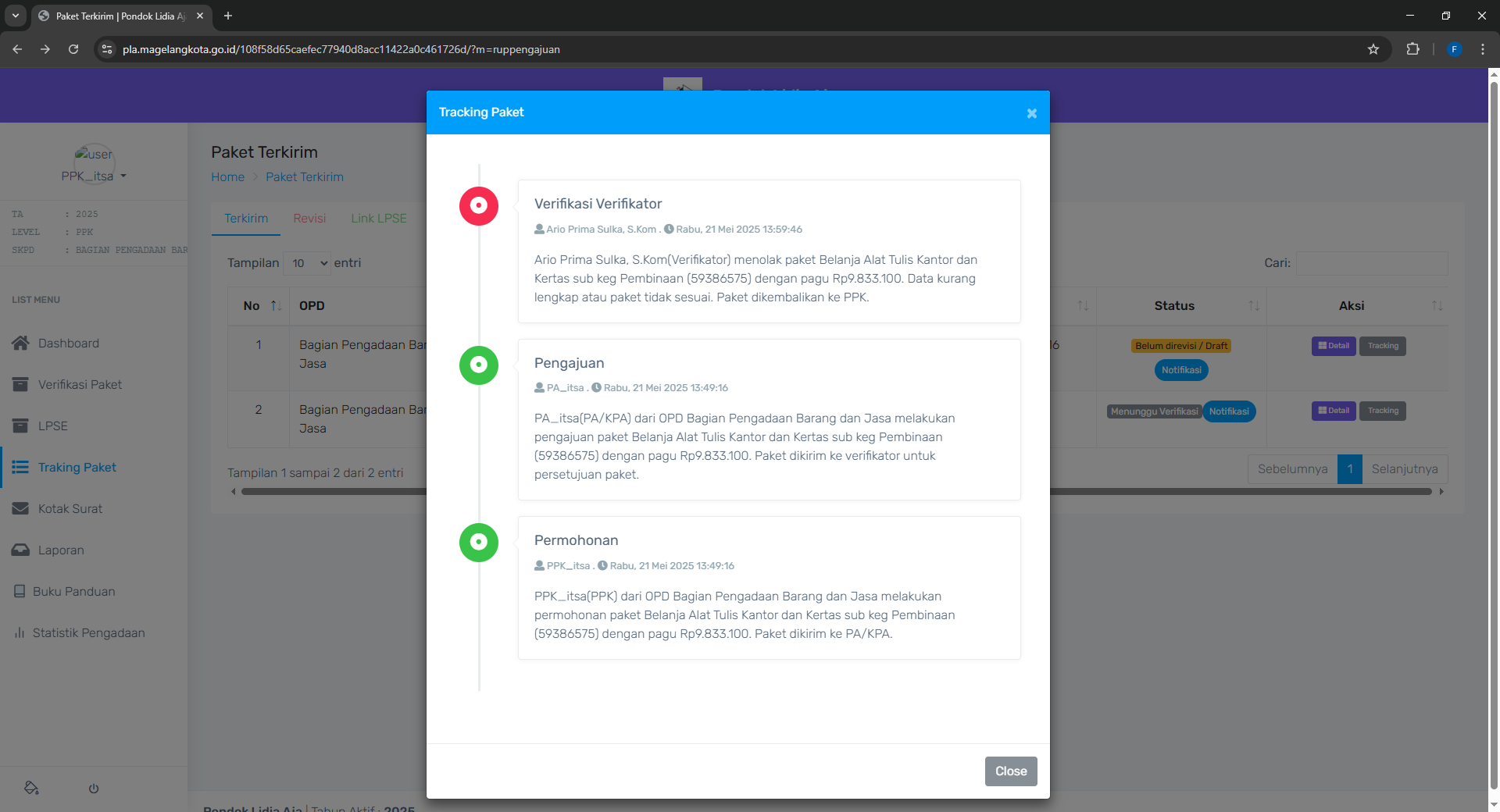1500x812 pixels.
Task: Sort the table by No column
Action: 275,306
